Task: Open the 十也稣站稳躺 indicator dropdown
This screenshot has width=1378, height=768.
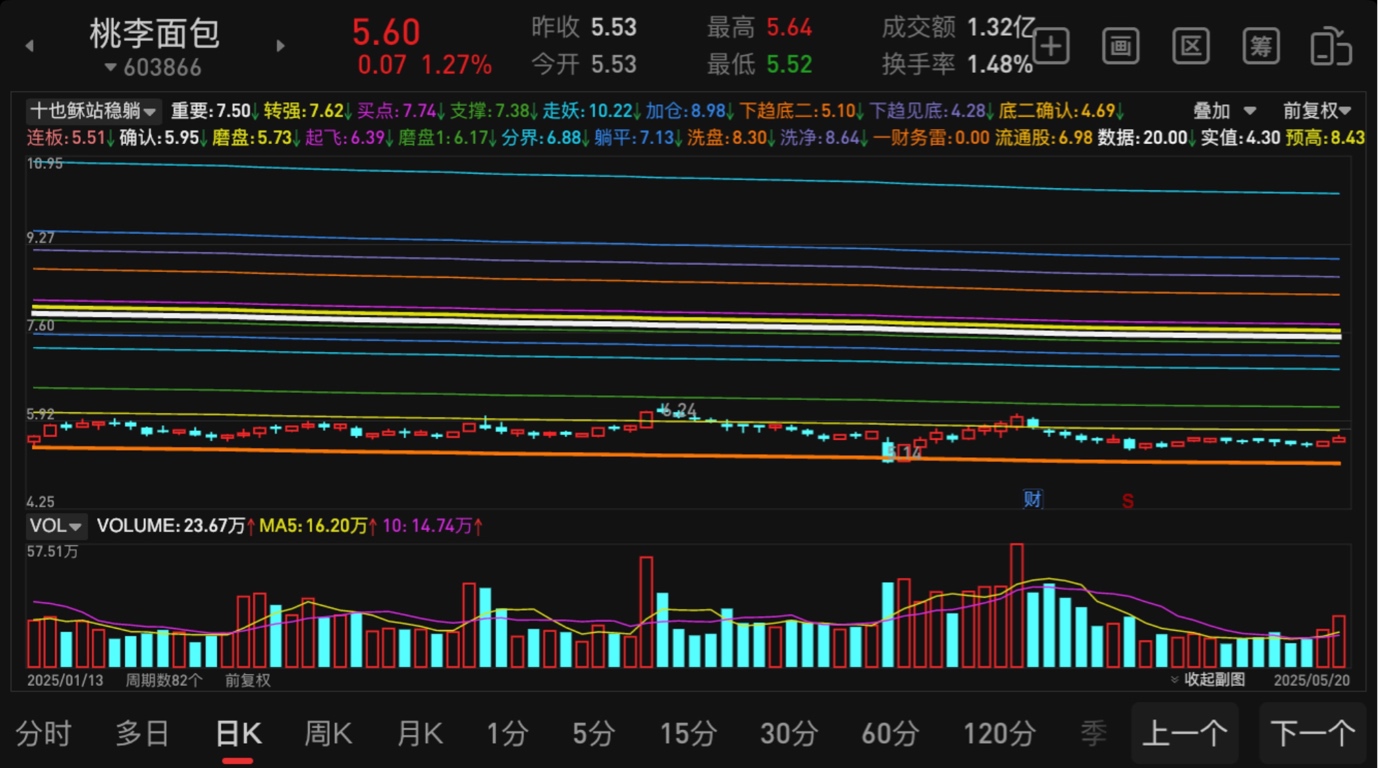Action: point(93,111)
